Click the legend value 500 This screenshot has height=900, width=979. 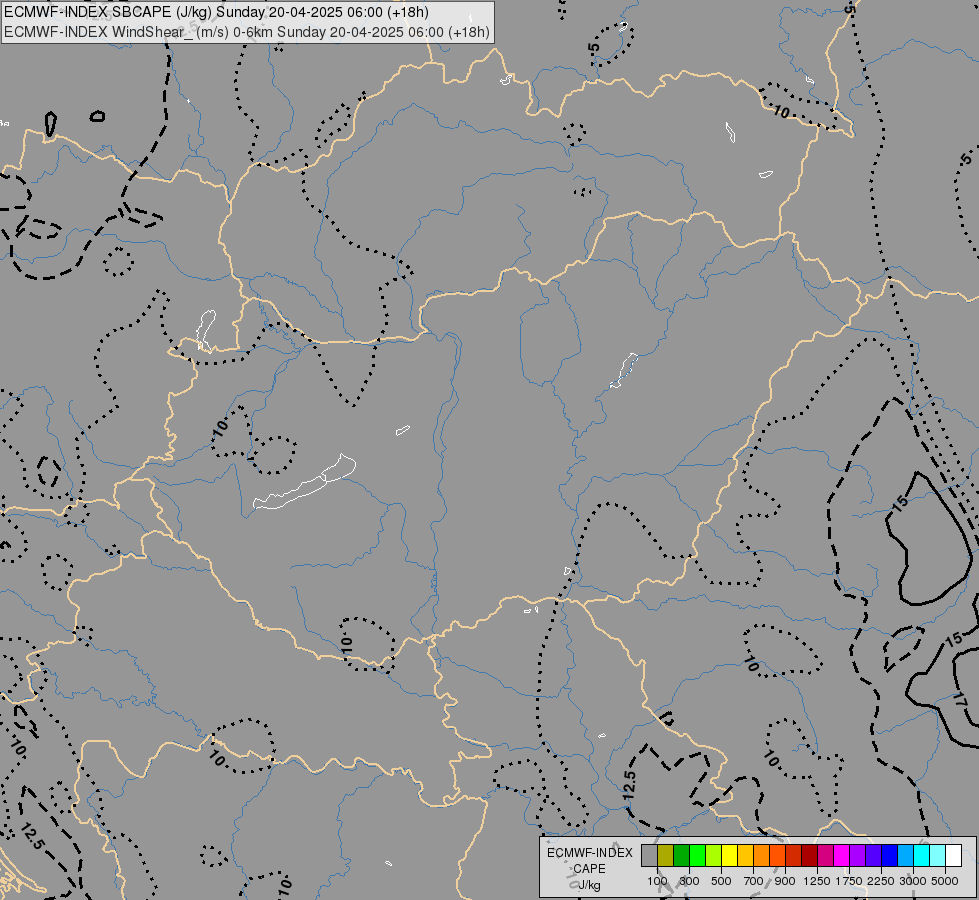coord(721,881)
